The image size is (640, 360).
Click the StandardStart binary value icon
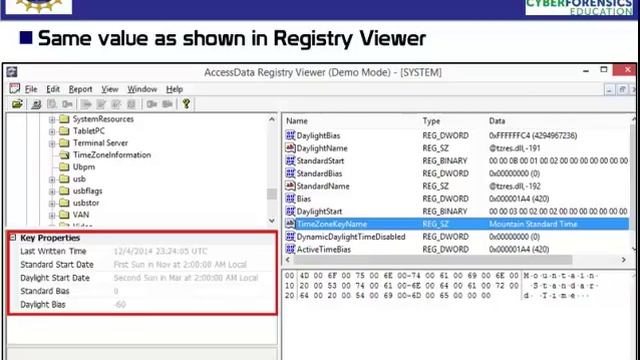click(290, 160)
